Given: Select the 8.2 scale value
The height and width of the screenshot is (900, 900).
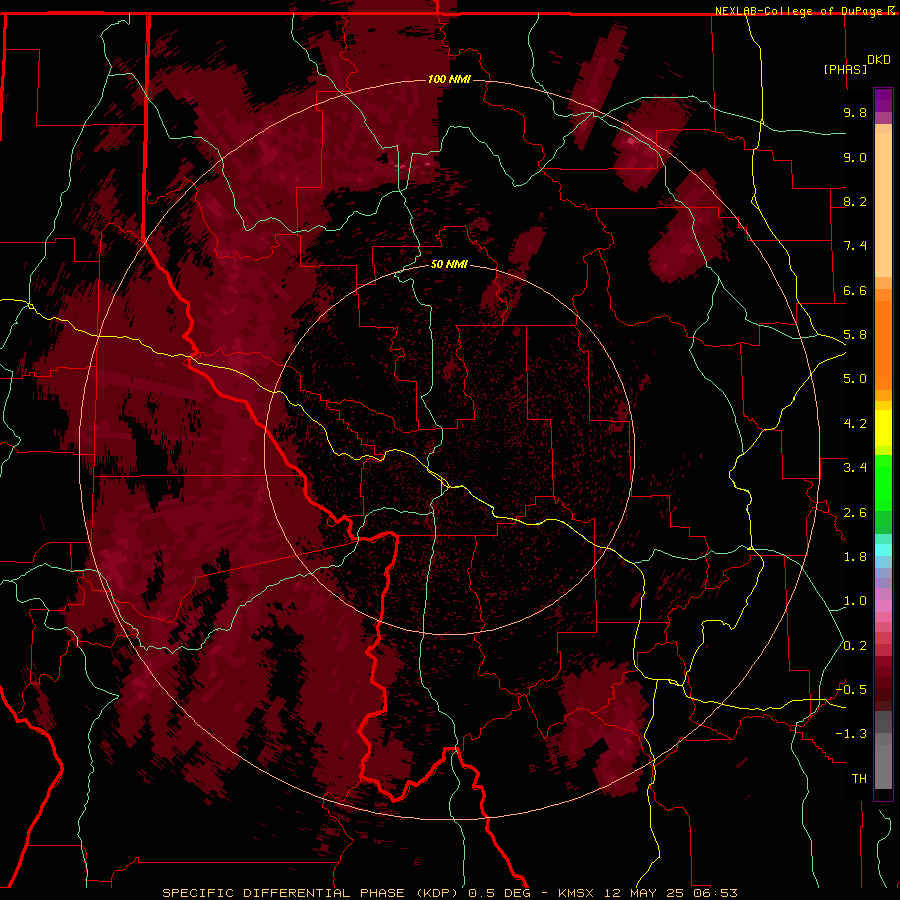Looking at the screenshot, I should pyautogui.click(x=855, y=201).
